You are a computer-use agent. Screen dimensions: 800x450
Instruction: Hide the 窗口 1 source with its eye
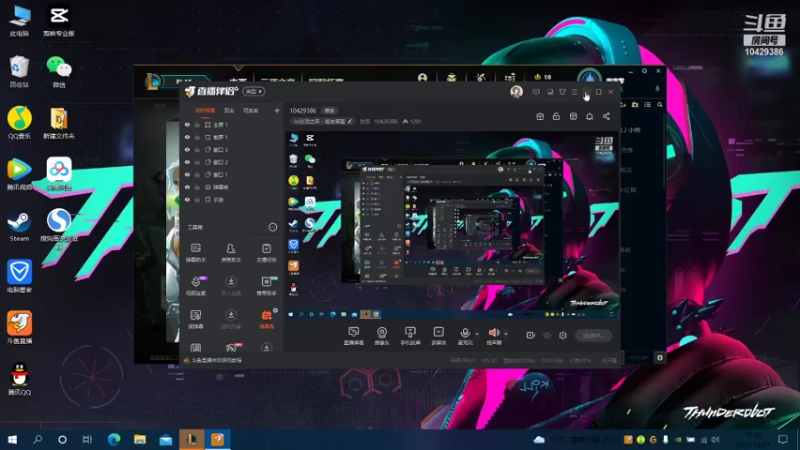[187, 174]
